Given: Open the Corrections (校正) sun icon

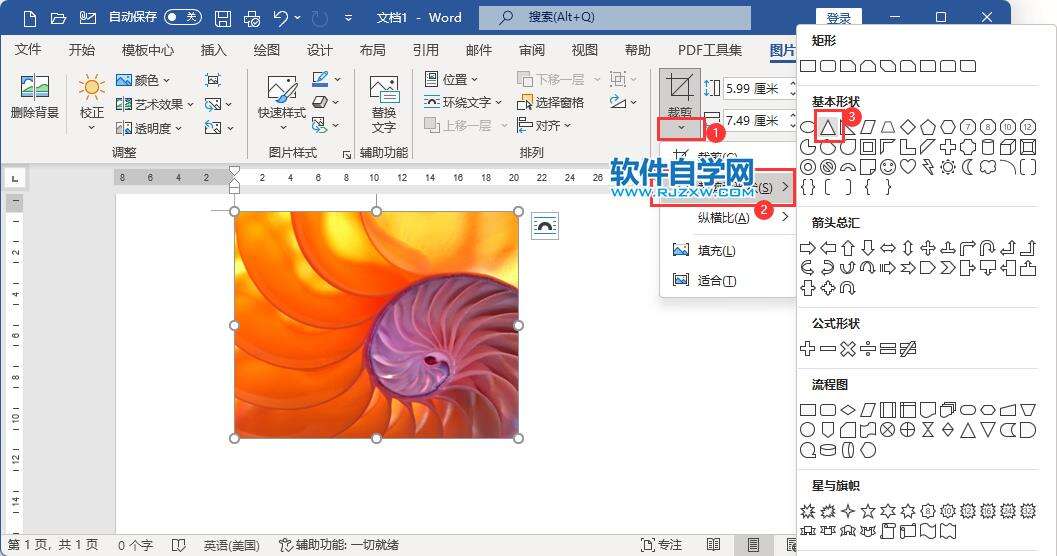Looking at the screenshot, I should [x=92, y=88].
